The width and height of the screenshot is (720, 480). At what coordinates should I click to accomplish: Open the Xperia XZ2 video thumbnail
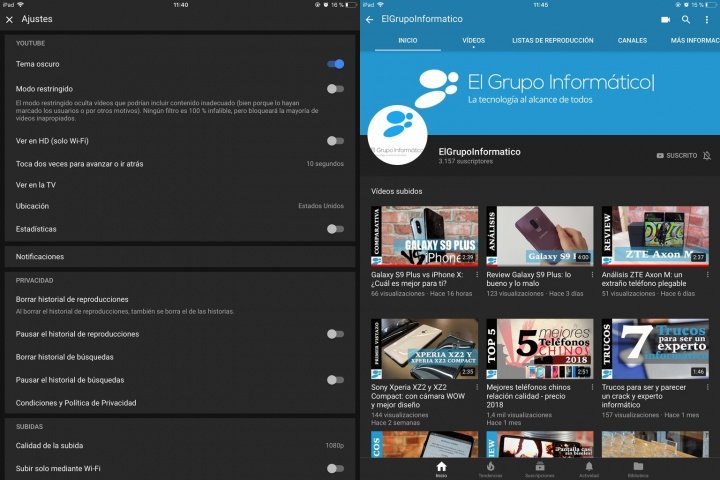(x=424, y=349)
